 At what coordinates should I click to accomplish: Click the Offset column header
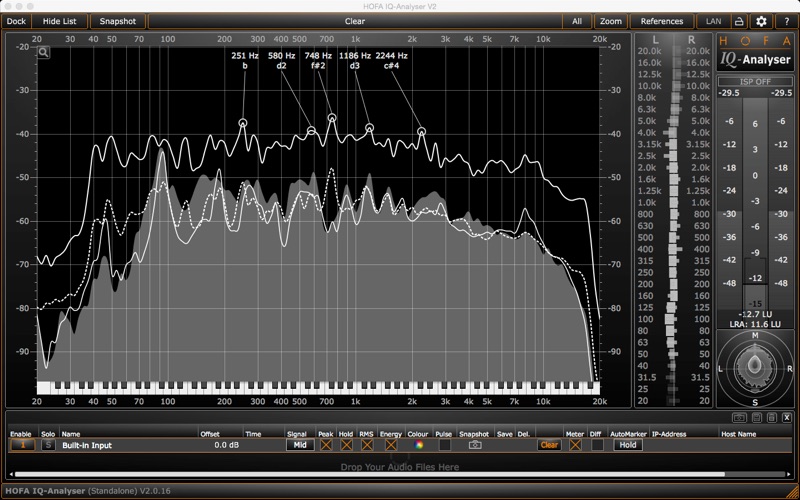(210, 434)
